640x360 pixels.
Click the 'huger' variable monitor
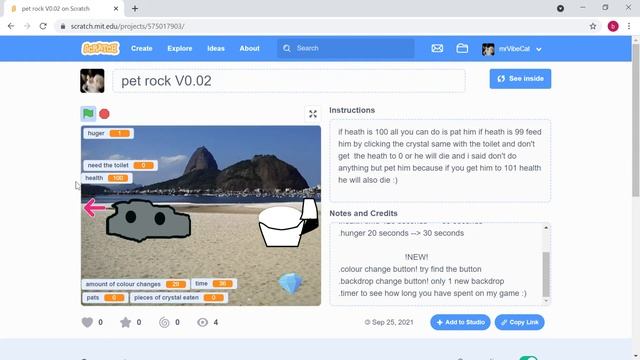coord(108,133)
